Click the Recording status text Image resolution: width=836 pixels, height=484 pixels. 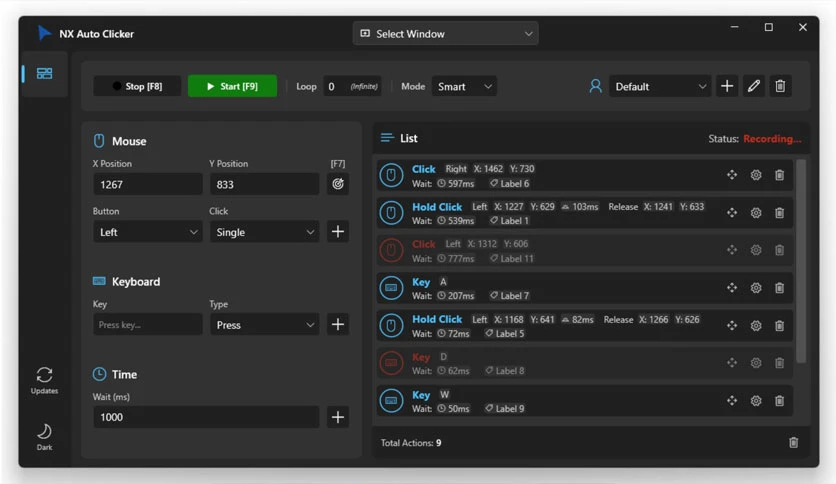[x=772, y=139]
